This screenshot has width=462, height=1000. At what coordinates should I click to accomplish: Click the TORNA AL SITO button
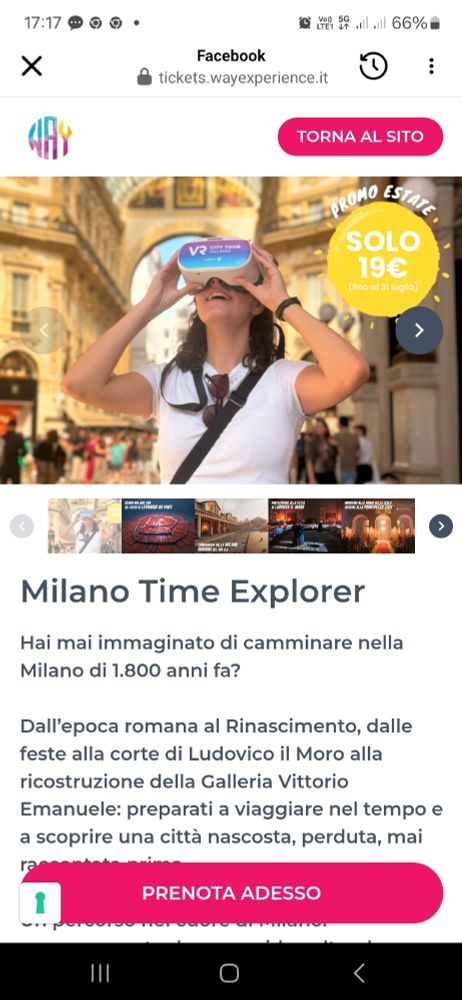(x=360, y=136)
